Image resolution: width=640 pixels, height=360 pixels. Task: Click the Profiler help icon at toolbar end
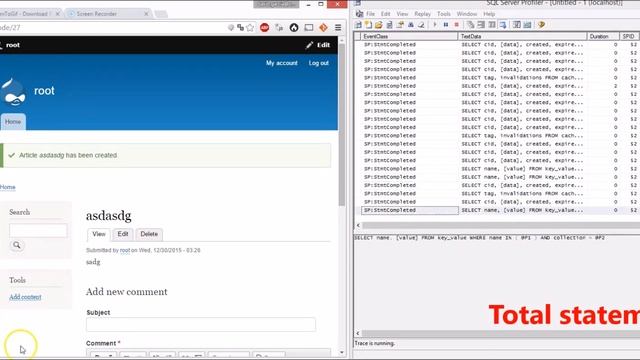click(542, 25)
